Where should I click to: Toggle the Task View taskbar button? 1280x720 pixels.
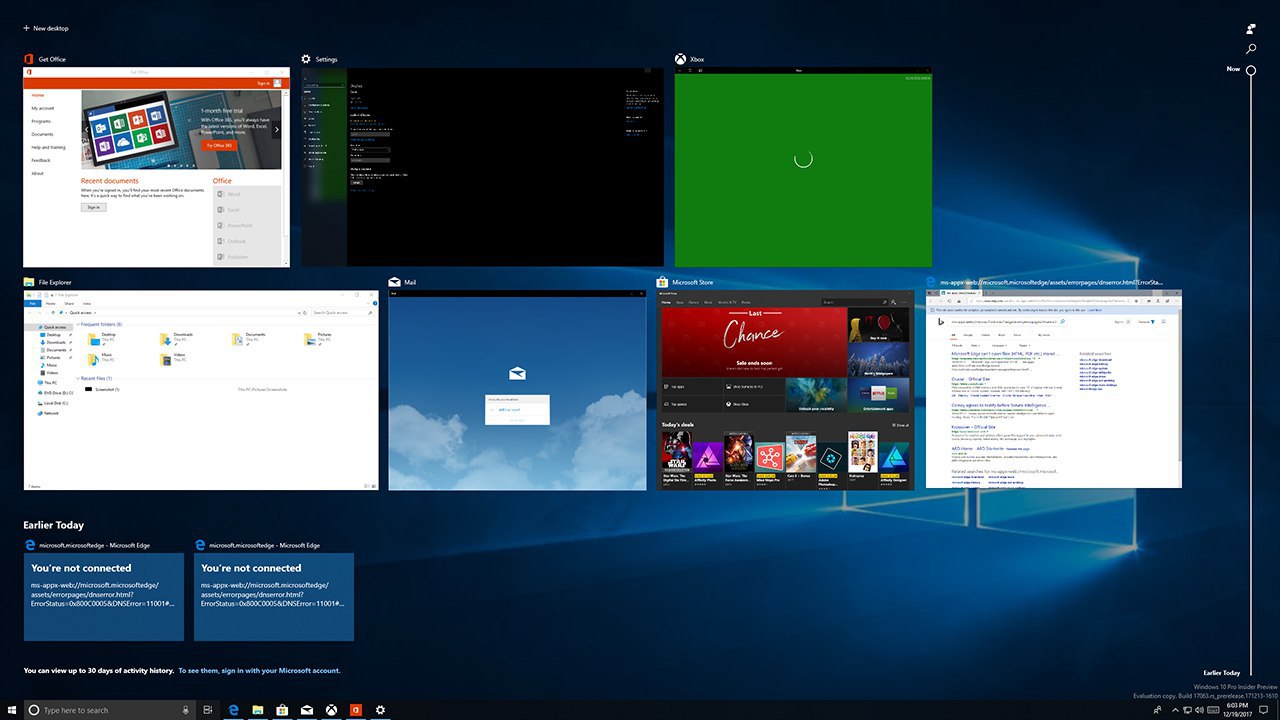tap(208, 710)
